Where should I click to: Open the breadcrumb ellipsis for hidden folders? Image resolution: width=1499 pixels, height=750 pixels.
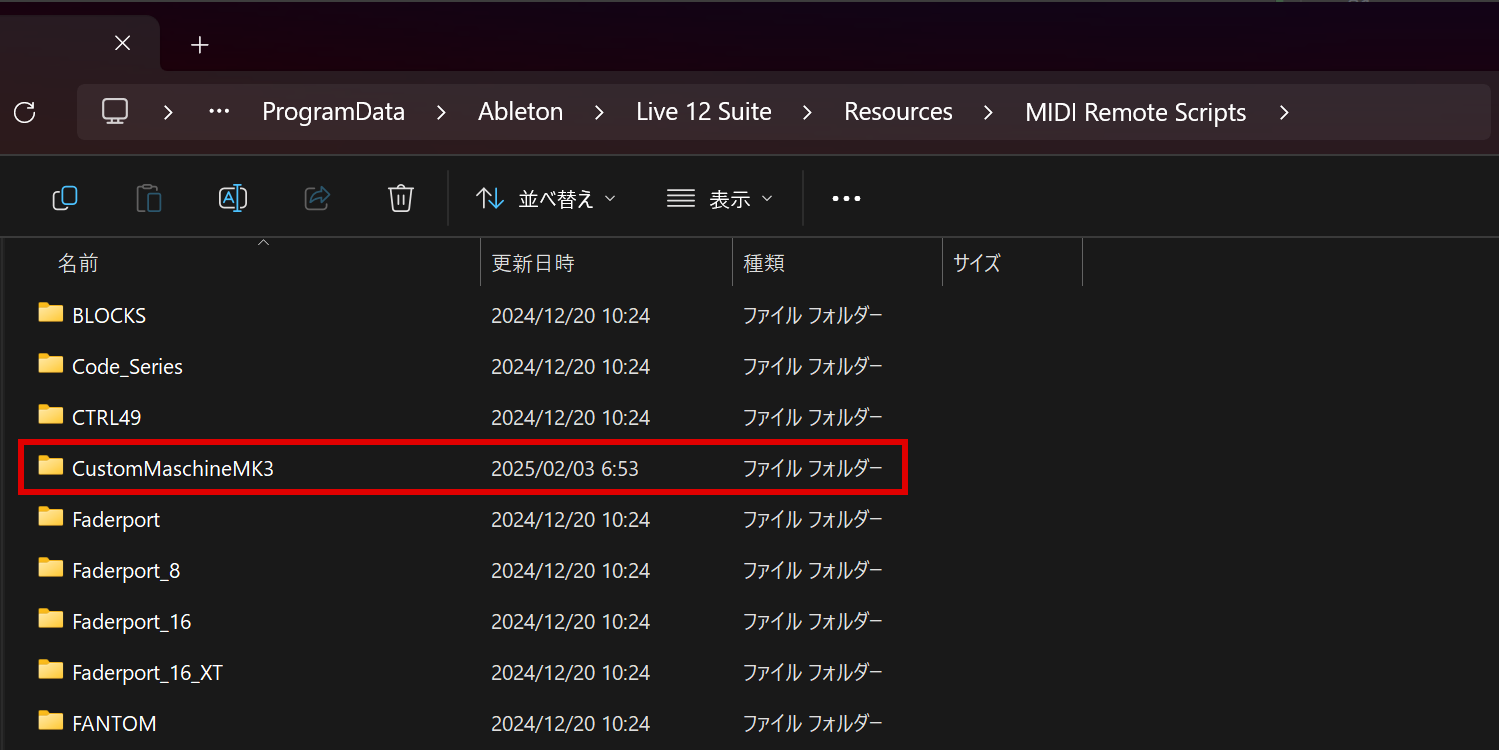coord(219,112)
